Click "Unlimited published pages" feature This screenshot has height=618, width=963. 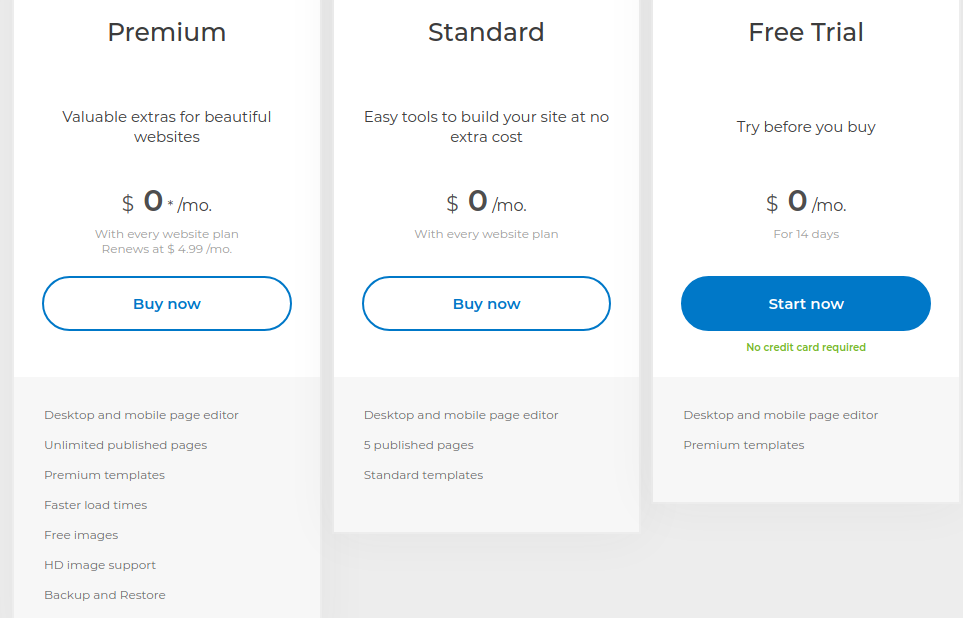click(126, 445)
